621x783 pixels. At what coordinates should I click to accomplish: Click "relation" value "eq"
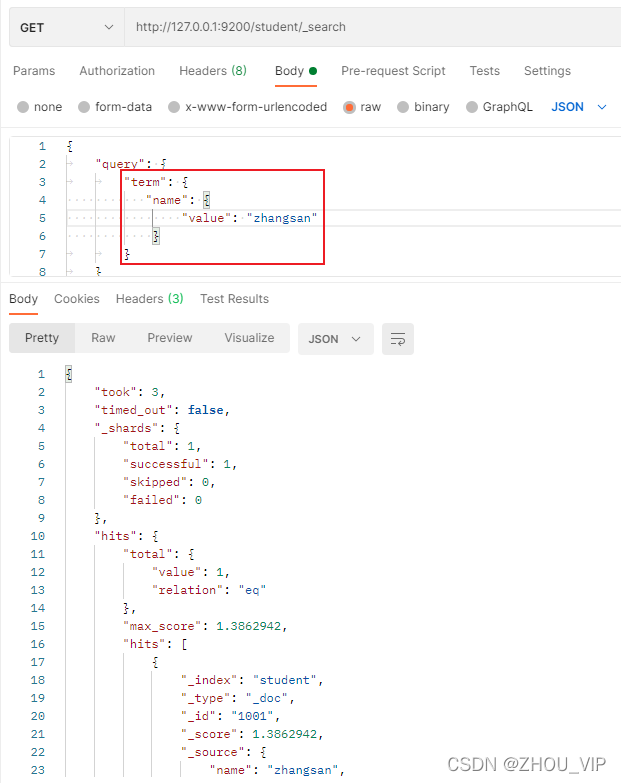click(x=252, y=590)
